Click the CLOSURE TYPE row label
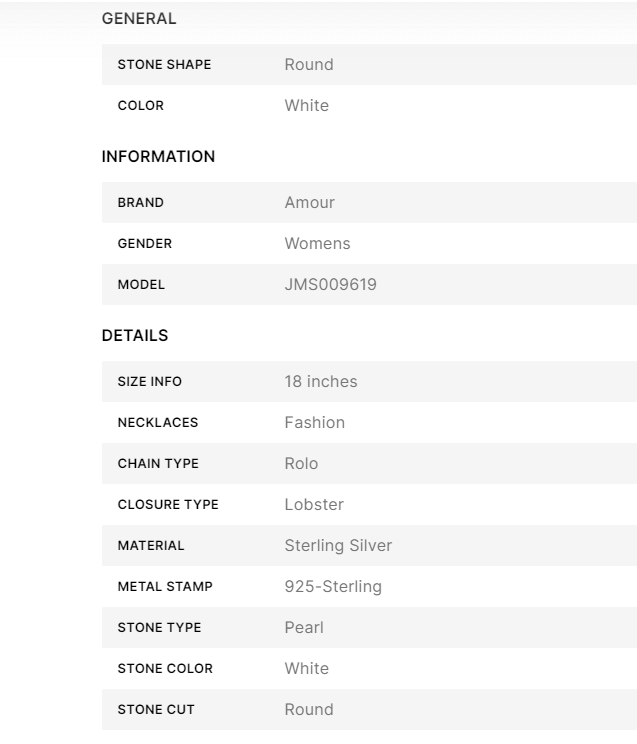637x744 pixels. pyautogui.click(x=168, y=505)
